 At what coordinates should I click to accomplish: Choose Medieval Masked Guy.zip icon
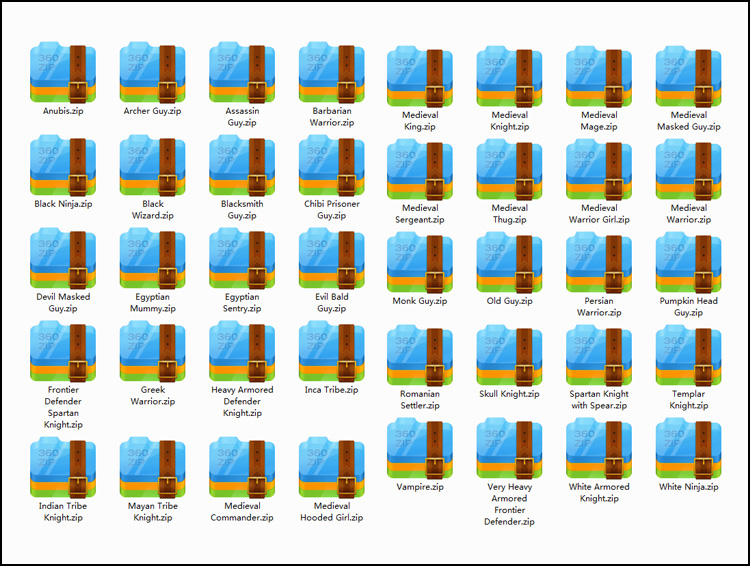pyautogui.click(x=689, y=77)
